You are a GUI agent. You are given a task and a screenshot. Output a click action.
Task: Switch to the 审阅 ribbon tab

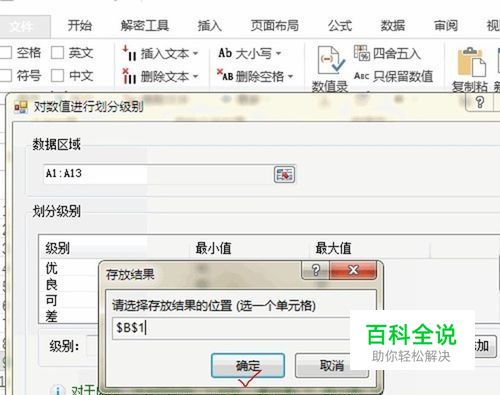click(446, 26)
